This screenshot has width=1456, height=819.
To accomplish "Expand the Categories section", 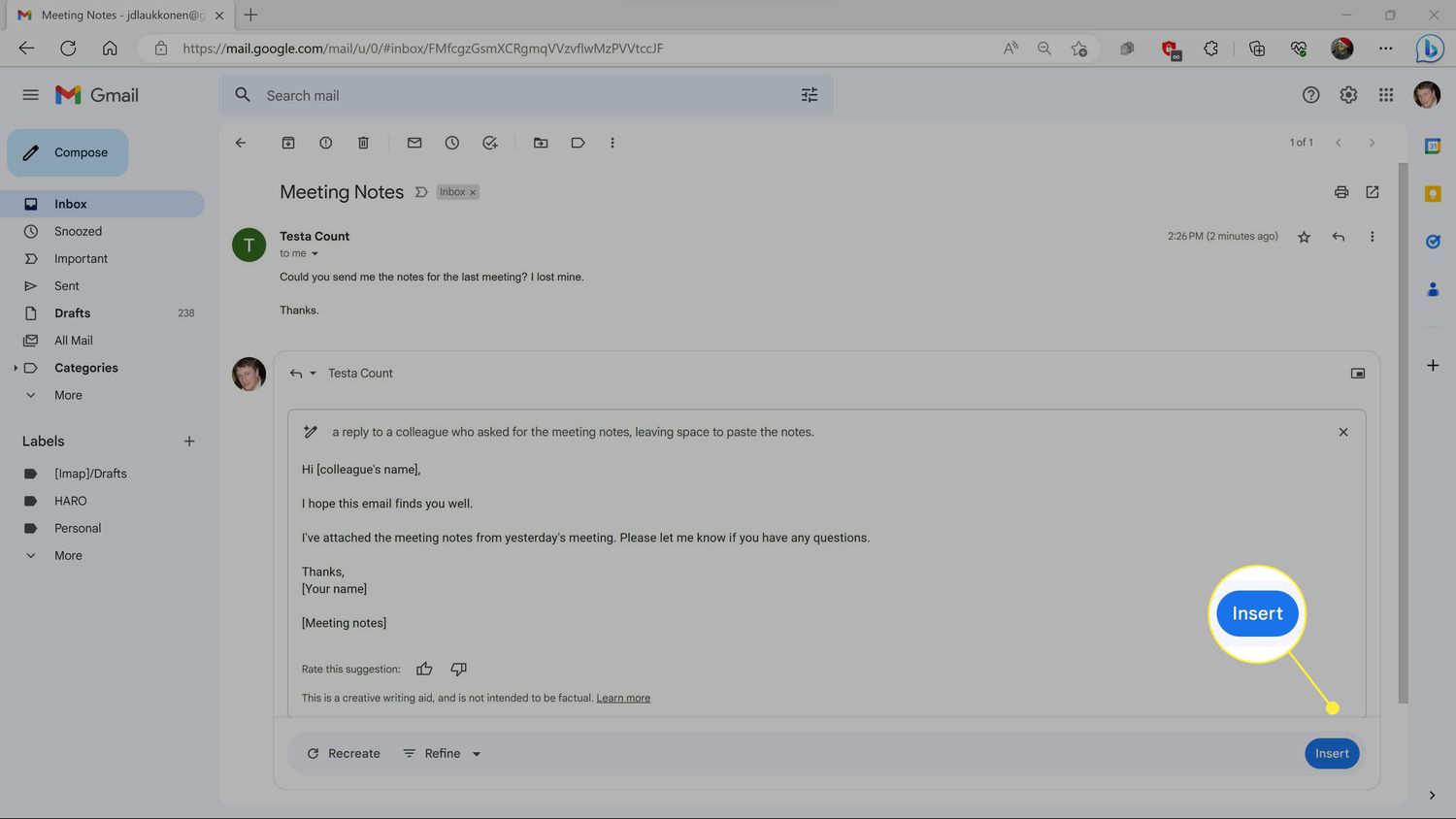I will click(x=16, y=368).
